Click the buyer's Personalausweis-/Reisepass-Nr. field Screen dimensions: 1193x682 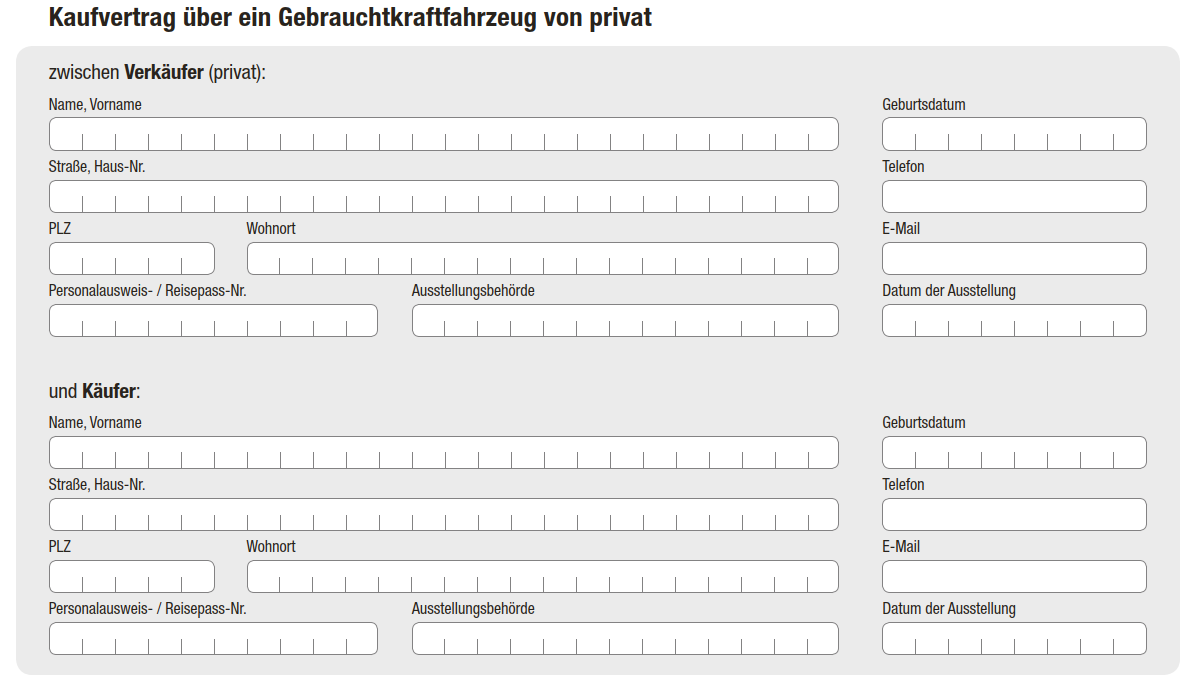(213, 639)
